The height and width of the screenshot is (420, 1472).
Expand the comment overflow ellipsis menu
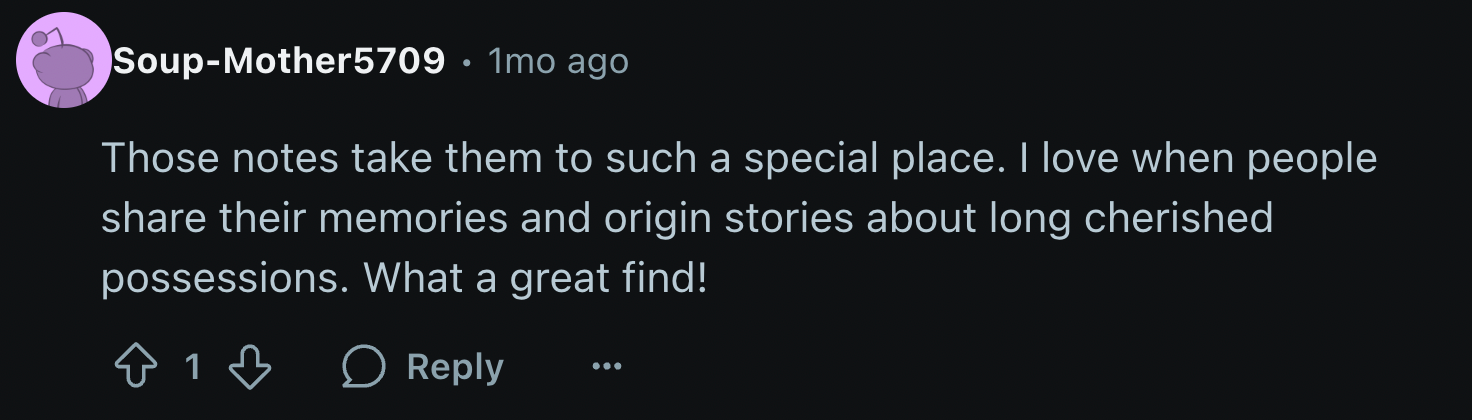(606, 368)
